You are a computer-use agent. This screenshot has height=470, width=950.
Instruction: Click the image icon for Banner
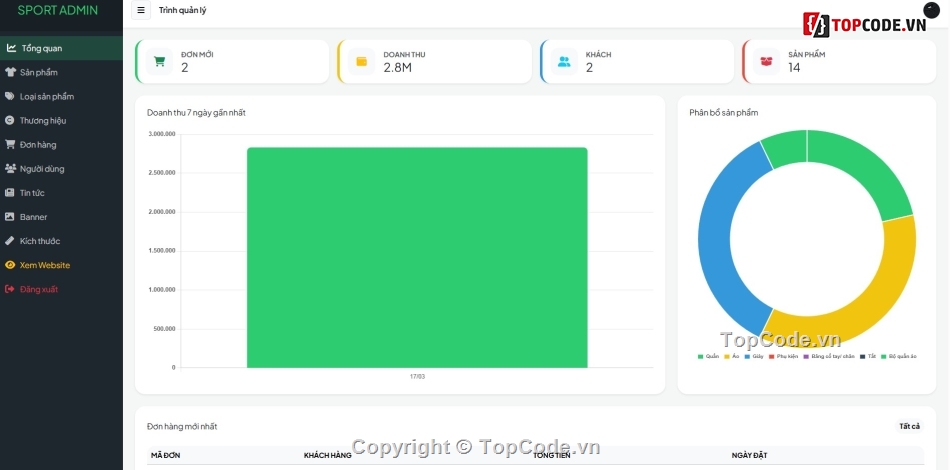point(10,217)
